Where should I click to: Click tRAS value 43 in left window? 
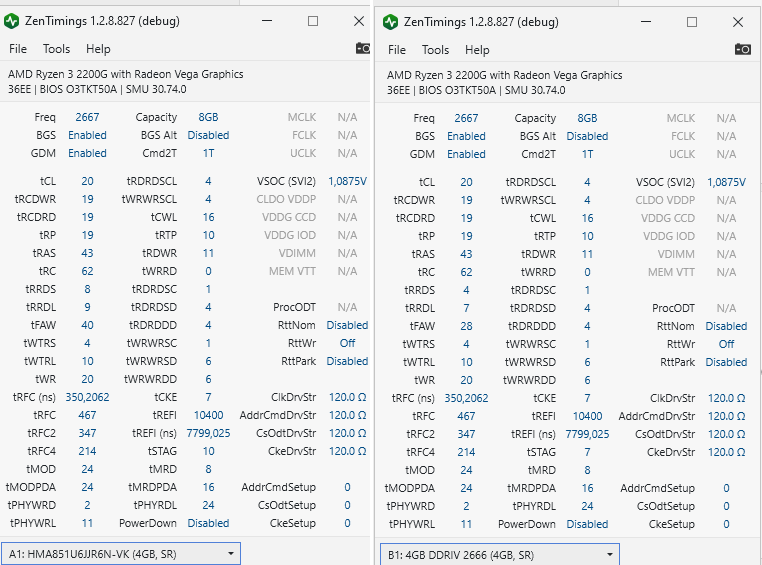87,253
